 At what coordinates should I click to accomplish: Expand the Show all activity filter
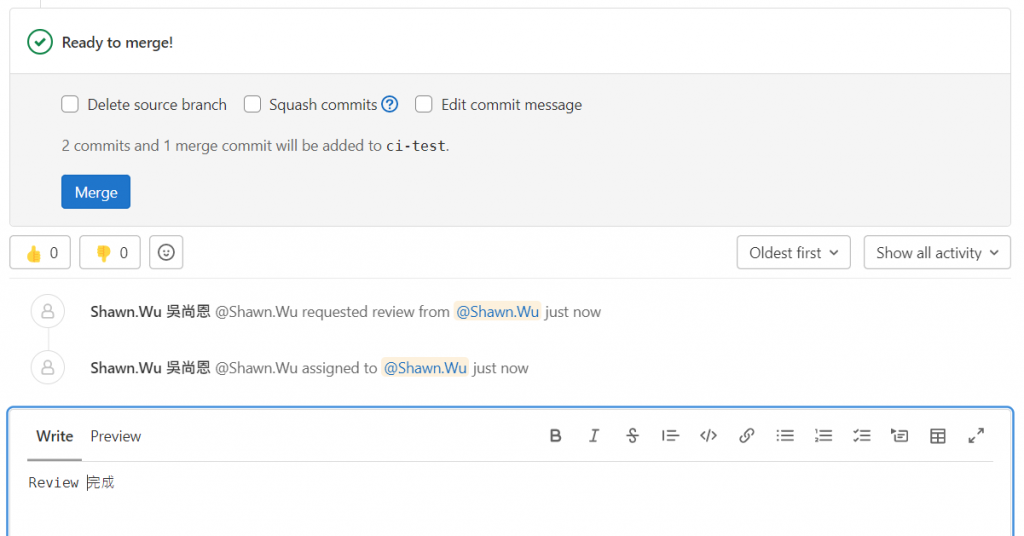[937, 253]
